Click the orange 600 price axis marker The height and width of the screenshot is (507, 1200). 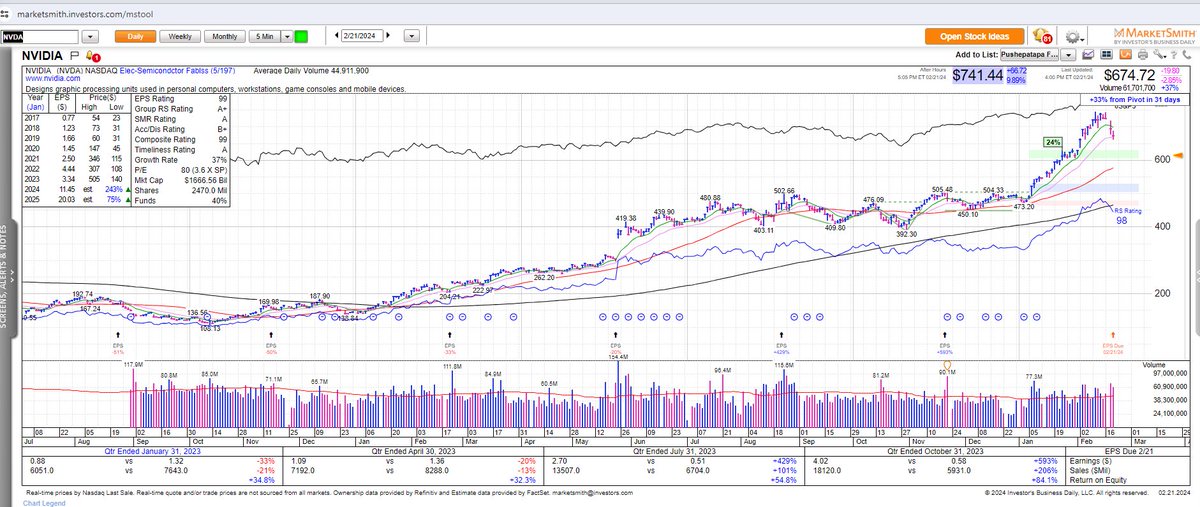1176,157
